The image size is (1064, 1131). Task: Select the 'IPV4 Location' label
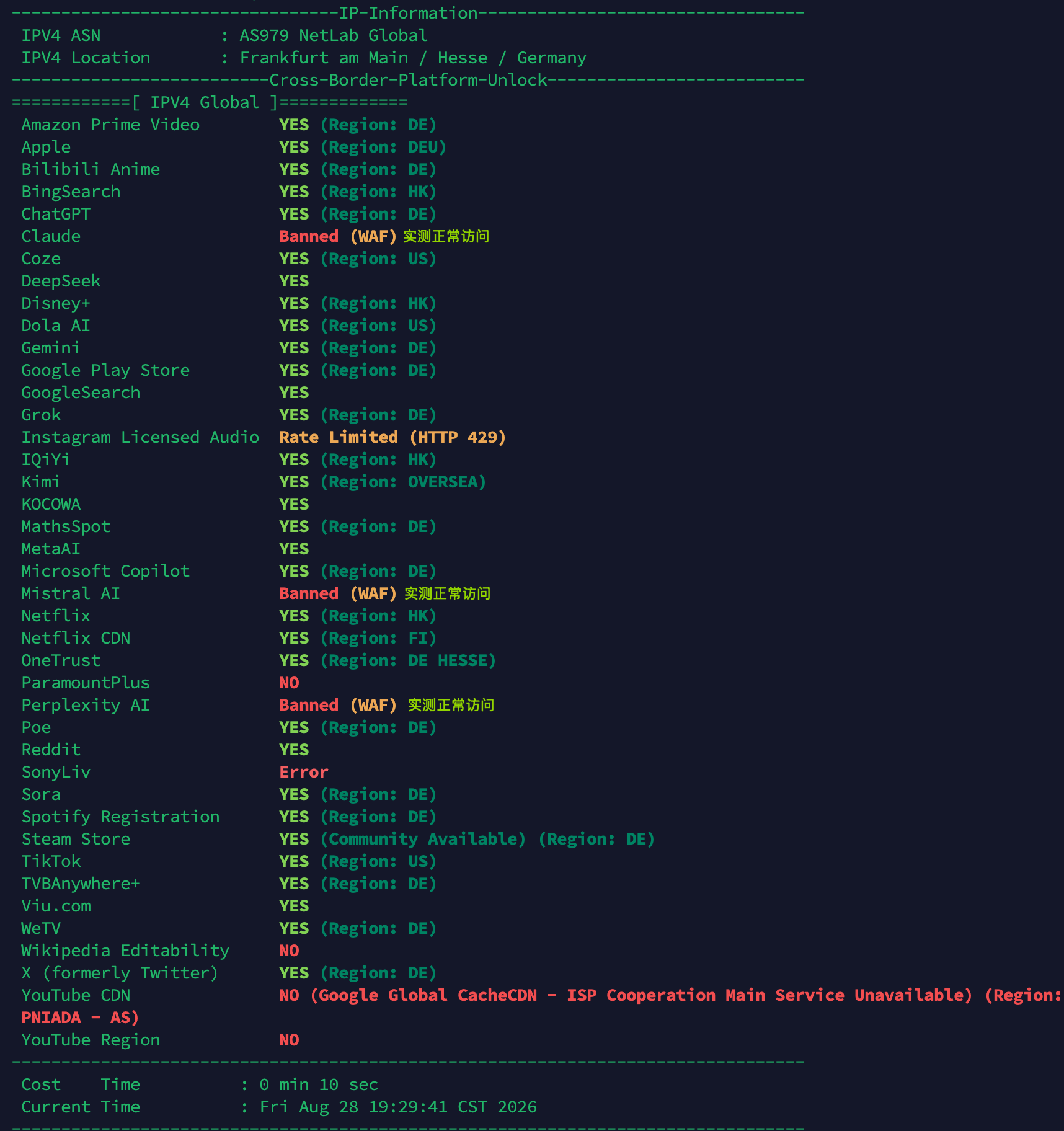click(86, 58)
